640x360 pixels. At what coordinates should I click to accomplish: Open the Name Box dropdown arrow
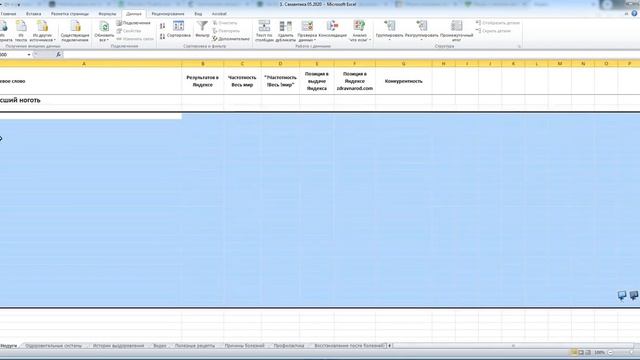click(29, 54)
